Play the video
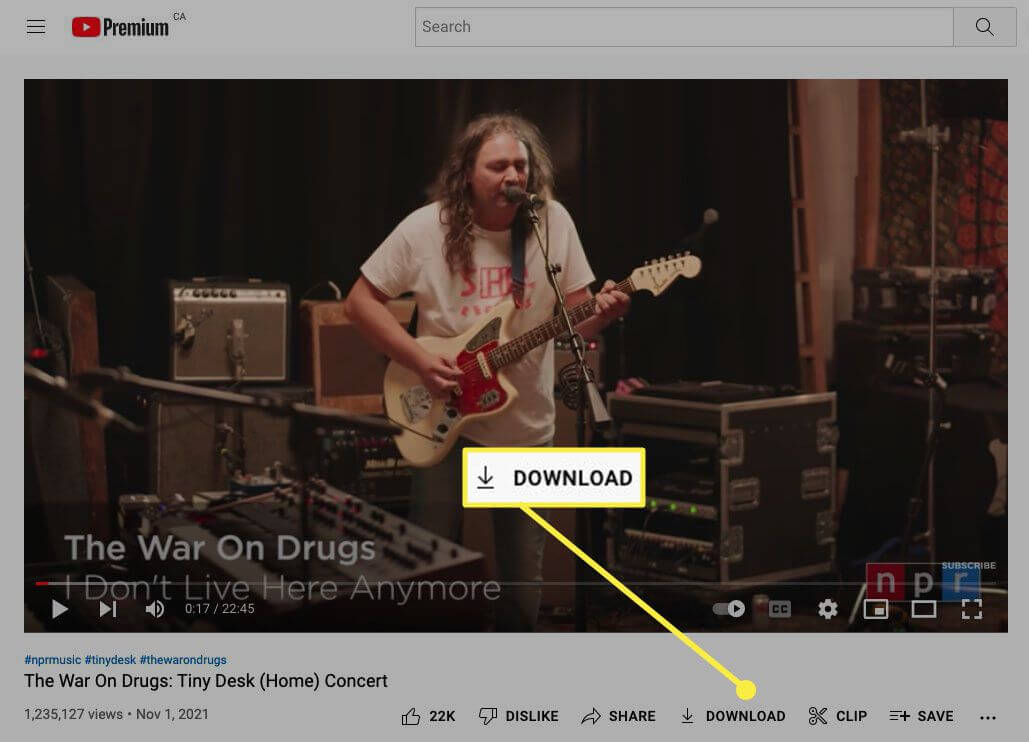The height and width of the screenshot is (742, 1029). coord(60,609)
